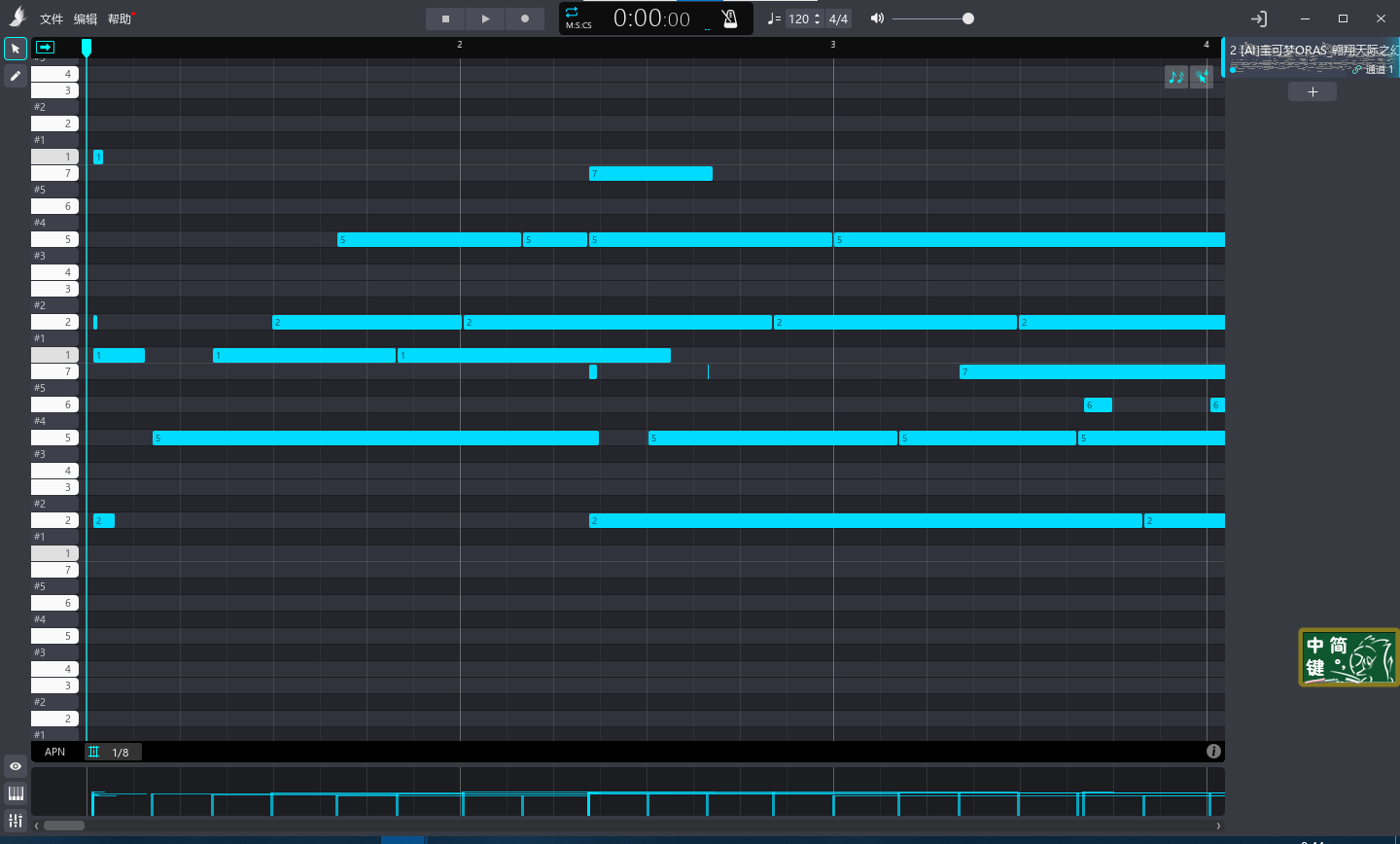Start recording with the record button
Screen dimensions: 1400x844
[525, 18]
